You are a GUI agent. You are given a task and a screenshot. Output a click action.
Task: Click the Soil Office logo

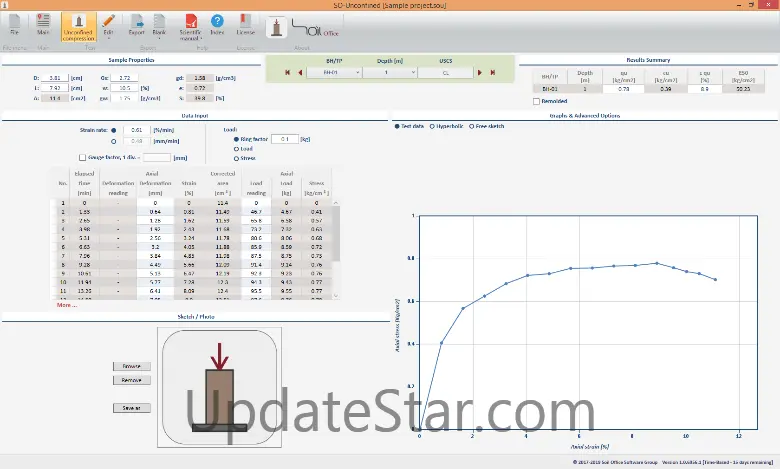tap(315, 28)
